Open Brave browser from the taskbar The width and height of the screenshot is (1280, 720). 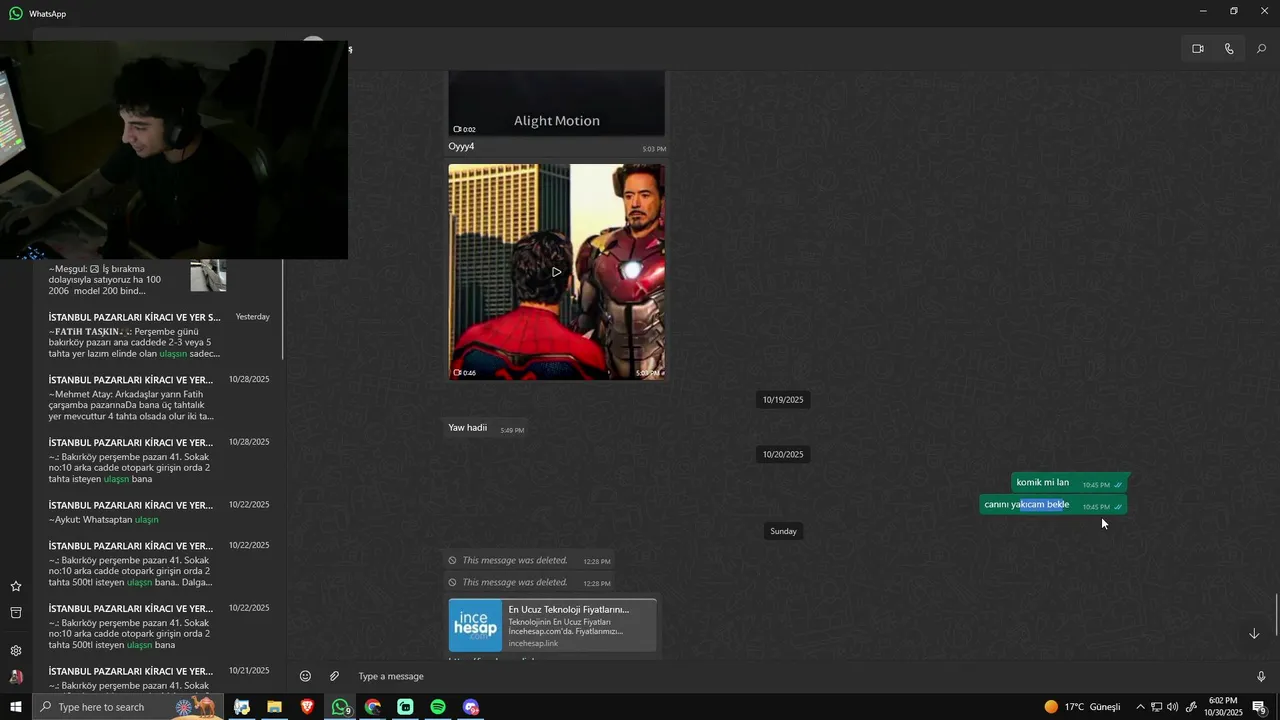tap(307, 707)
